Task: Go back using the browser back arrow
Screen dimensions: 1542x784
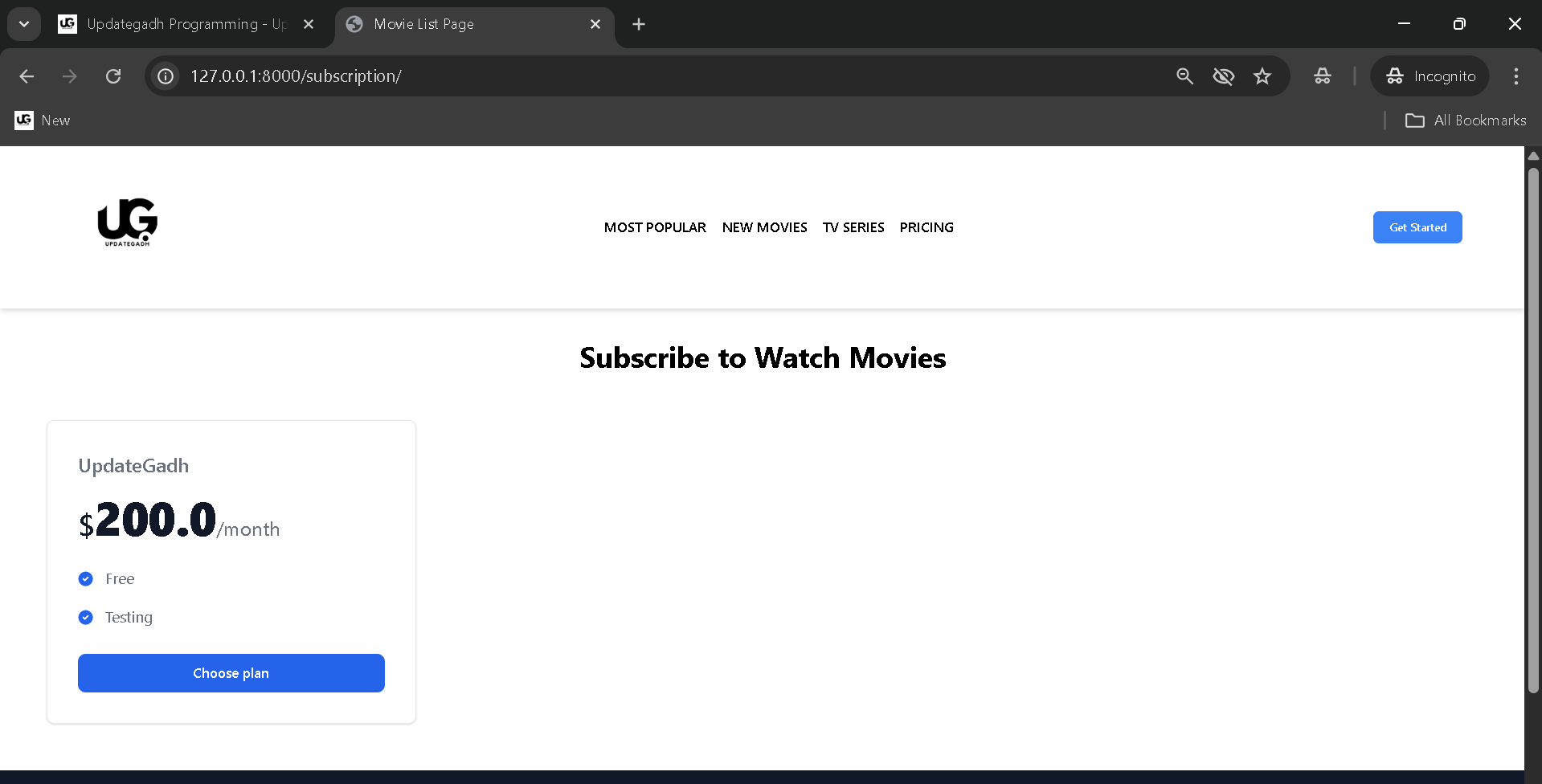Action: tap(27, 76)
